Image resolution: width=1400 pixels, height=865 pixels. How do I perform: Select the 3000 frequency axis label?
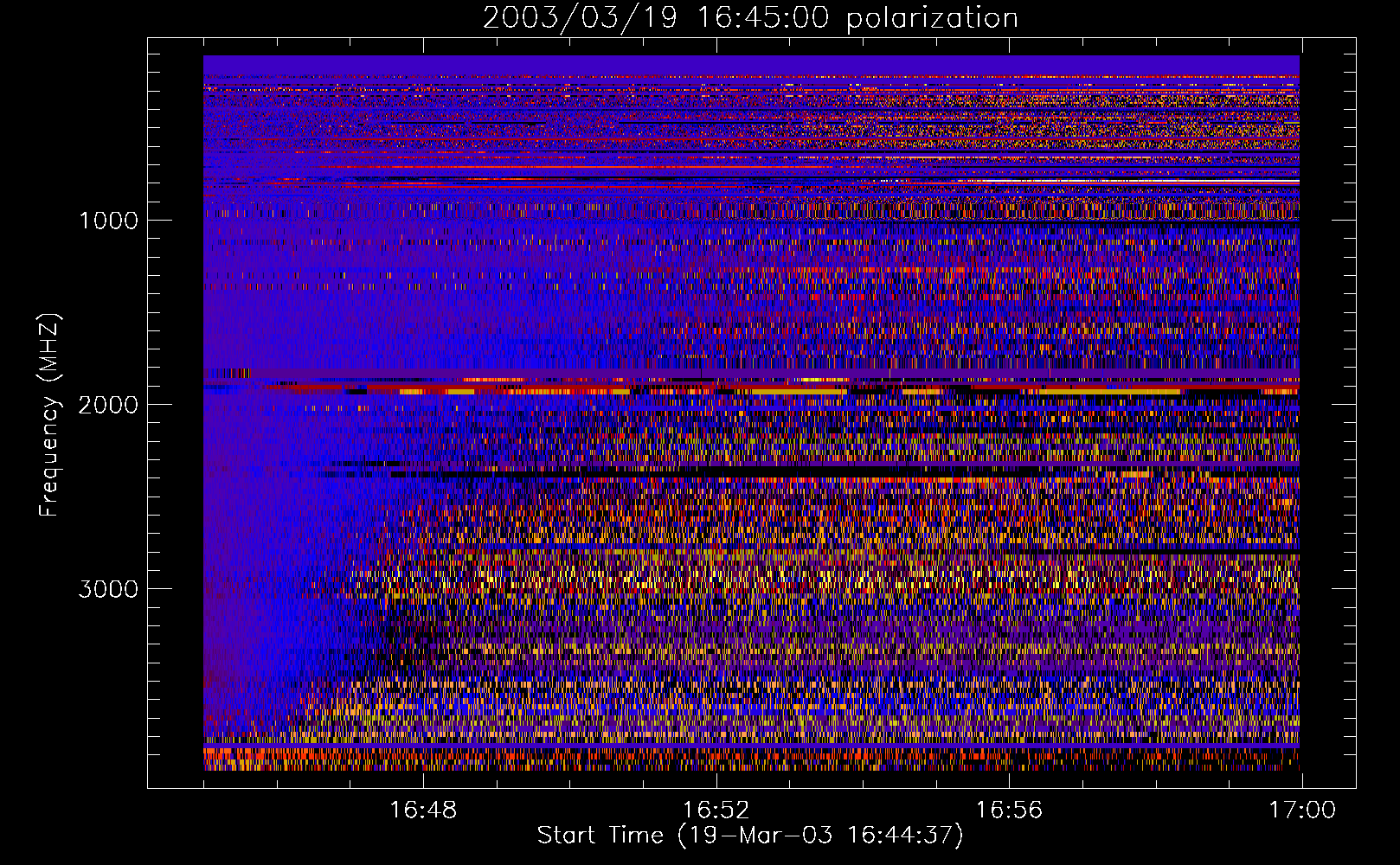[108, 589]
